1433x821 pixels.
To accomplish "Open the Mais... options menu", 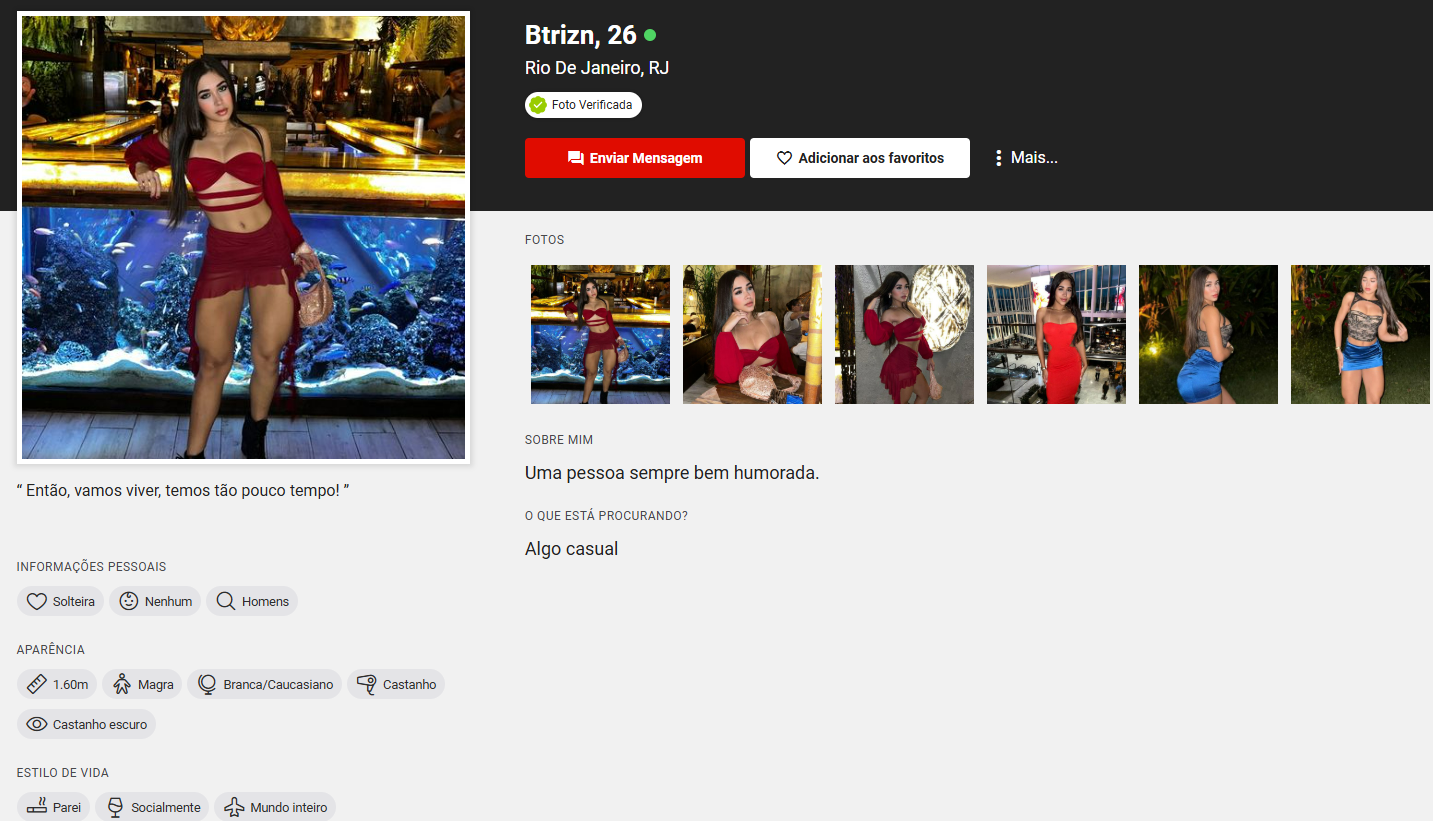I will pos(1025,158).
